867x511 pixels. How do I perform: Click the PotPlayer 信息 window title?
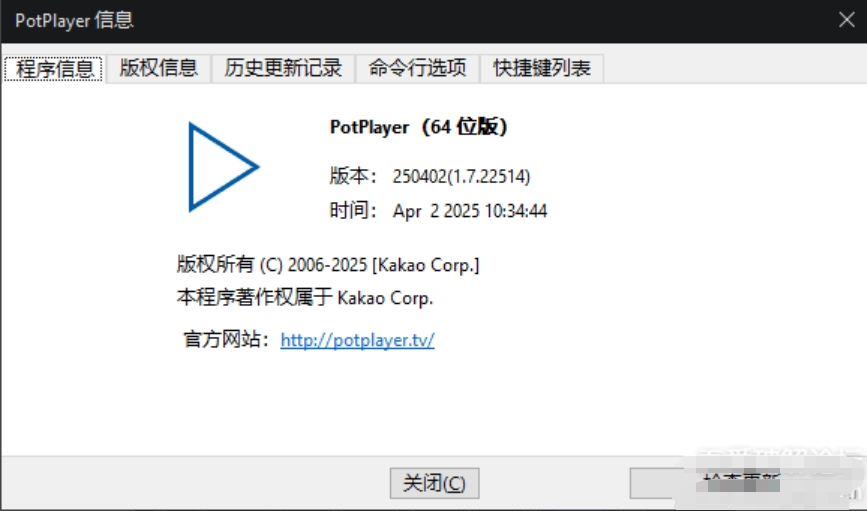(74, 20)
